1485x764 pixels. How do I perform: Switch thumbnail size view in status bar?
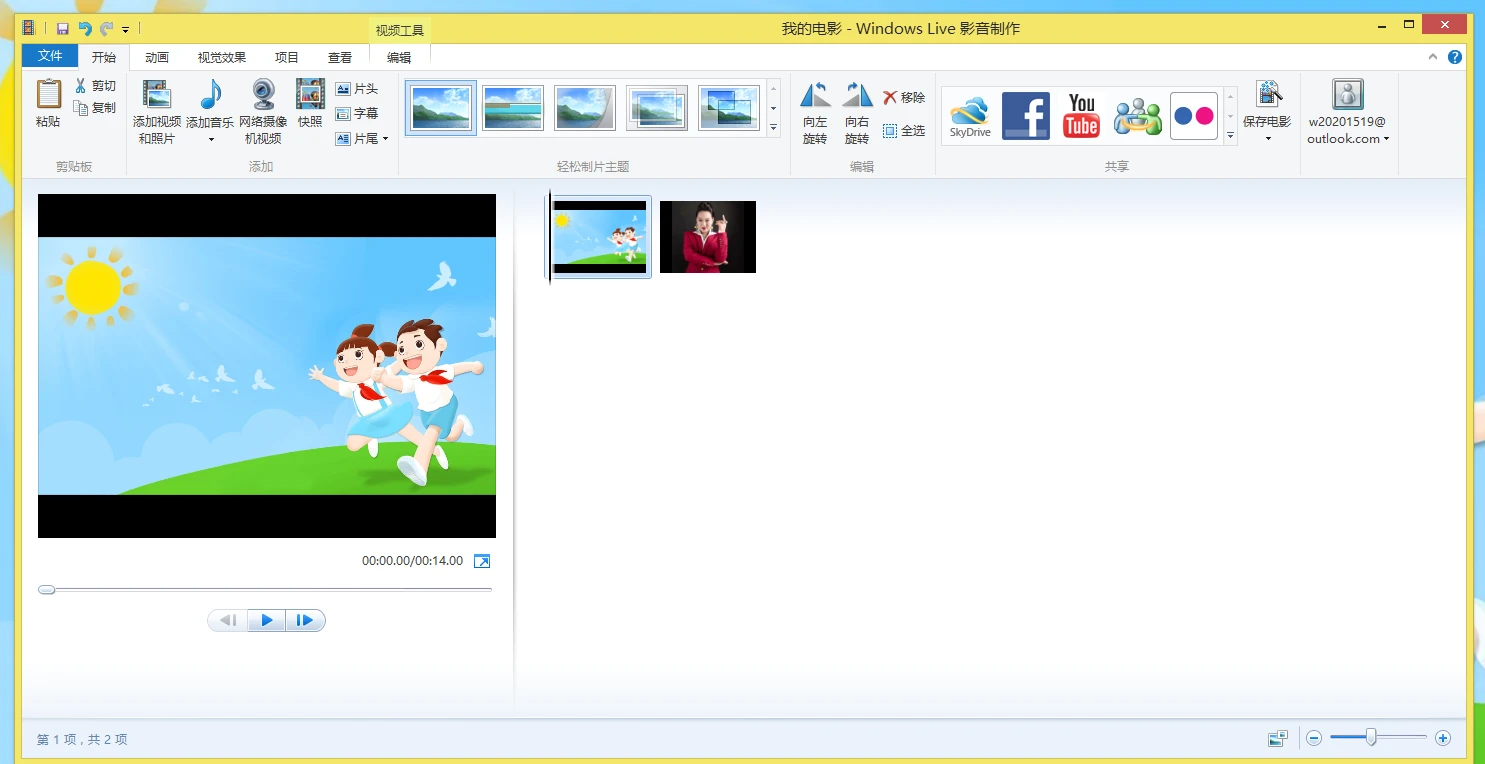pos(1277,739)
